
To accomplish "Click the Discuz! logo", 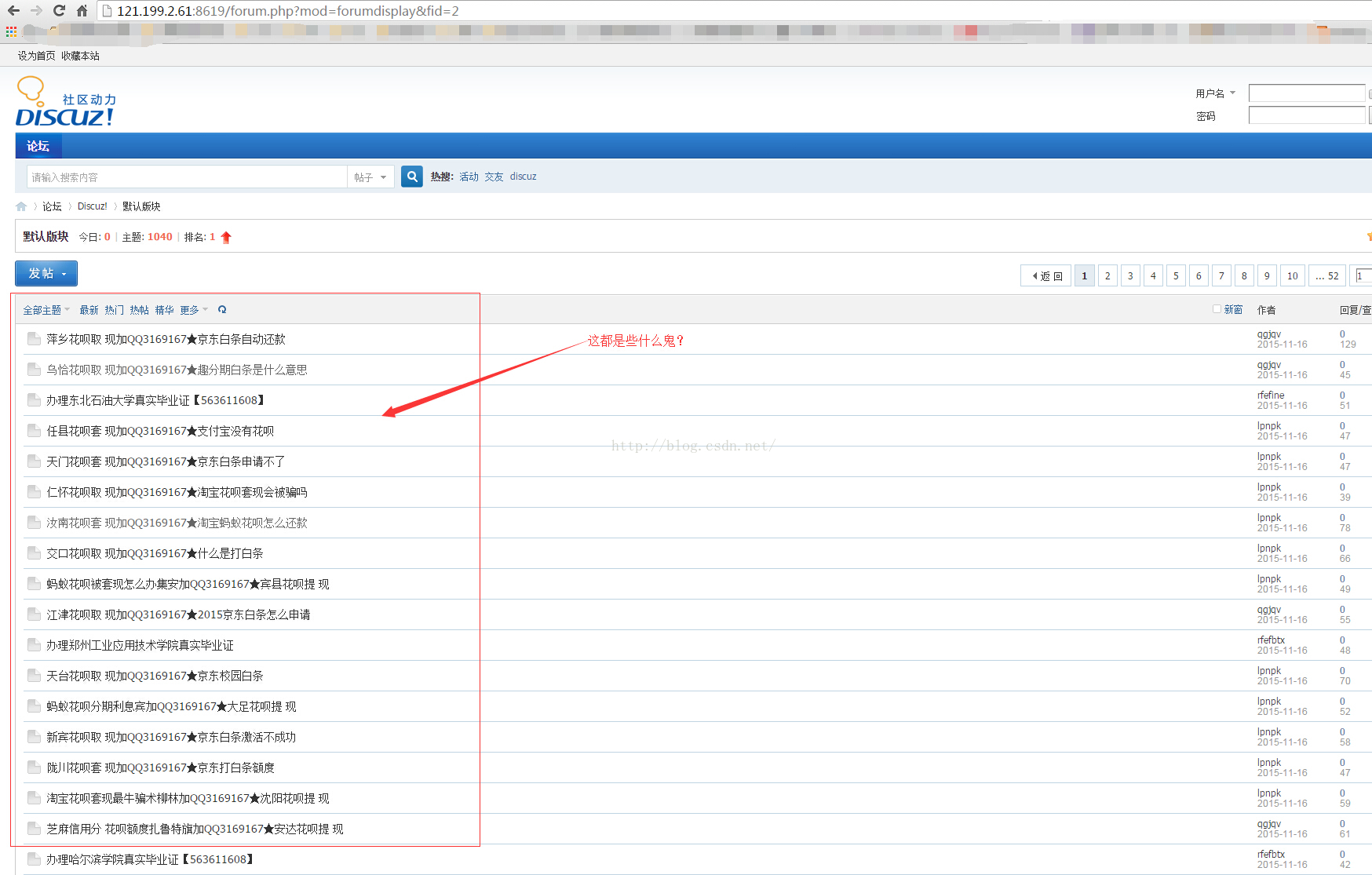I will pos(66,102).
